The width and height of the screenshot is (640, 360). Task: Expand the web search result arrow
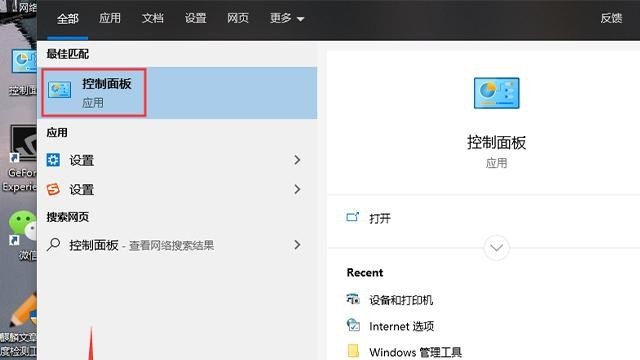click(x=297, y=245)
